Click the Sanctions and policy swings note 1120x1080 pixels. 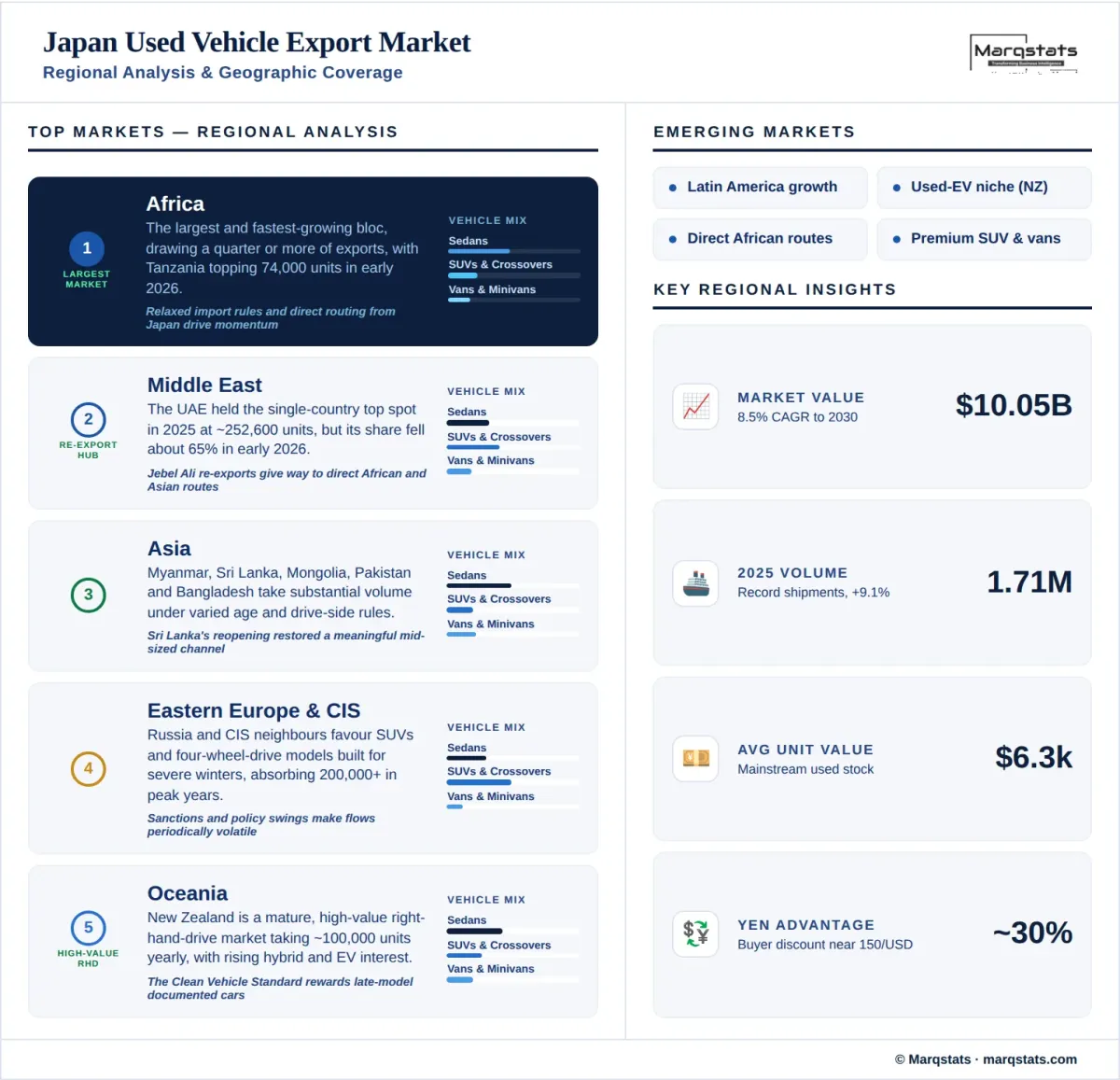pos(260,825)
